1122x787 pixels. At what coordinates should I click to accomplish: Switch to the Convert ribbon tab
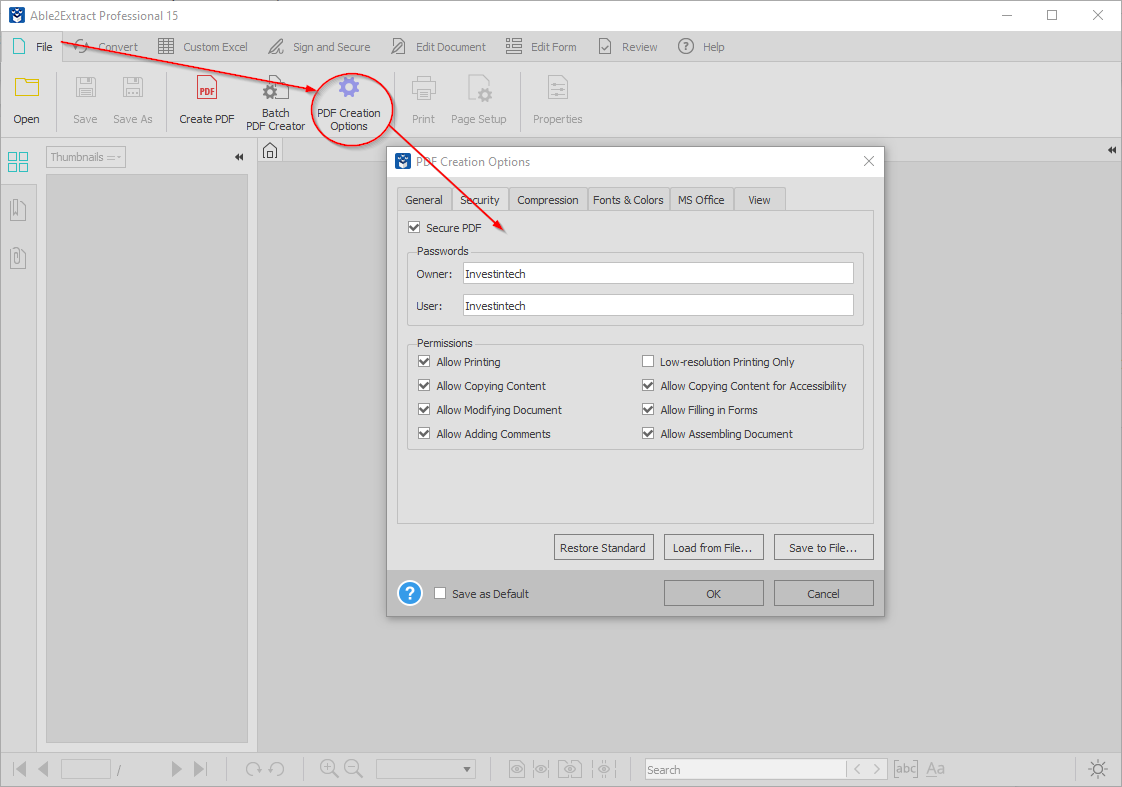click(106, 47)
